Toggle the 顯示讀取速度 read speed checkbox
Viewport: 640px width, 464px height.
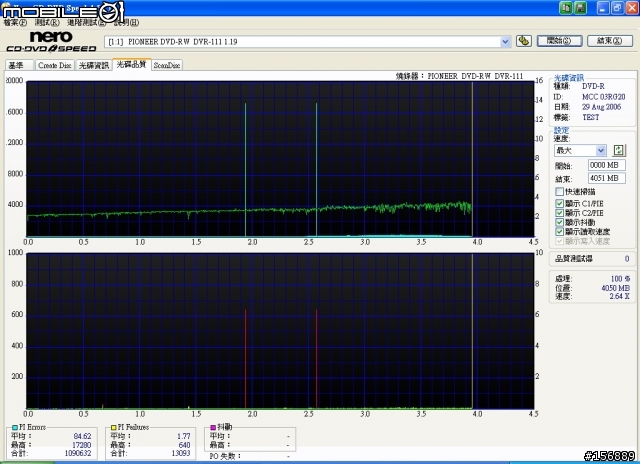coord(559,232)
